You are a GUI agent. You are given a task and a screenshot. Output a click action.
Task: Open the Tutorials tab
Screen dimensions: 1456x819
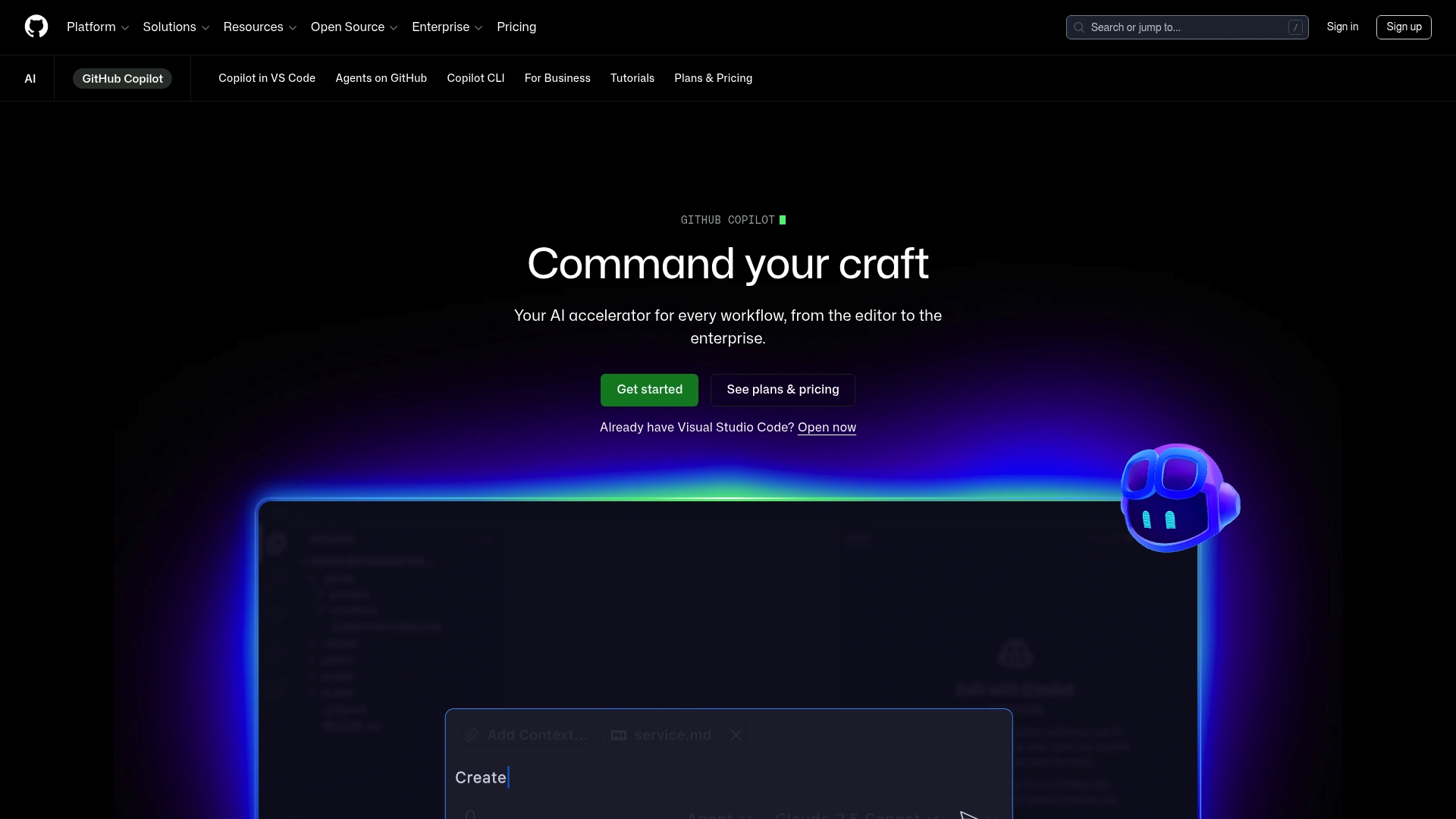(x=632, y=78)
